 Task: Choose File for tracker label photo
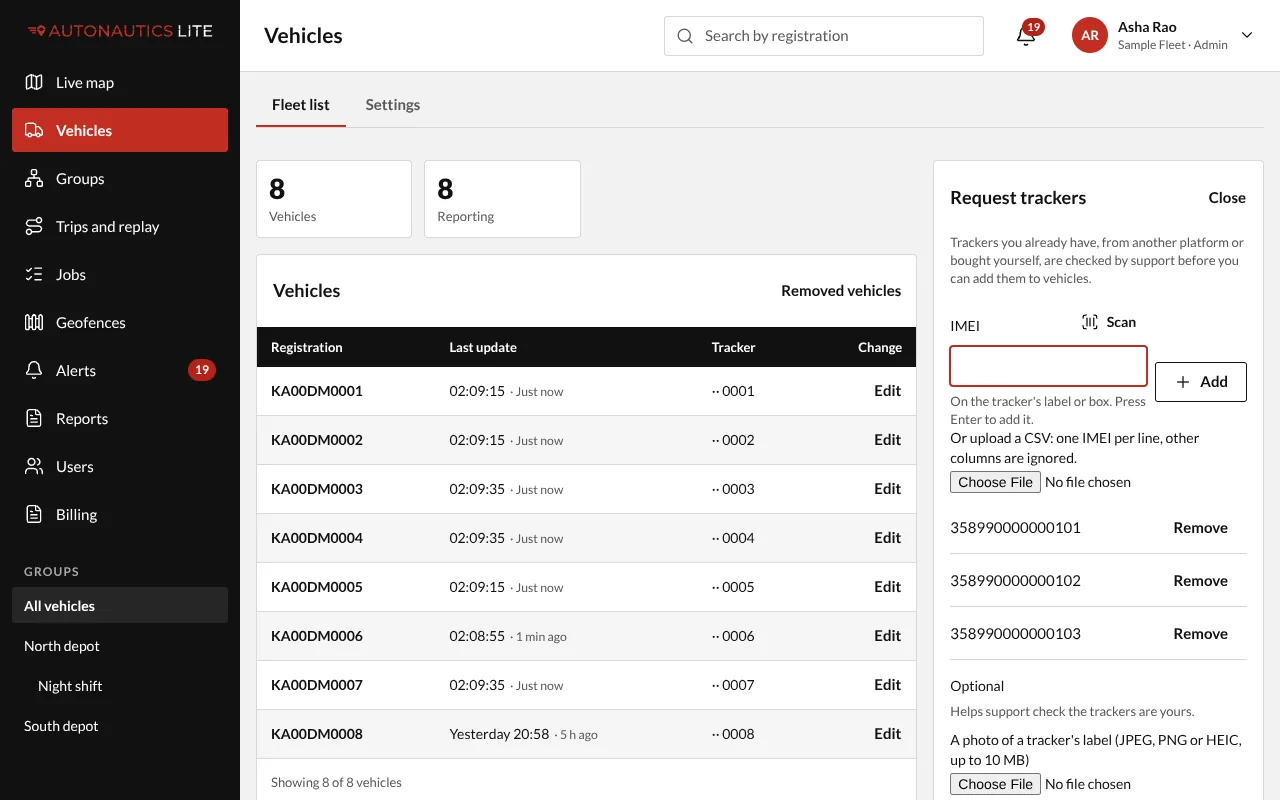tap(995, 784)
